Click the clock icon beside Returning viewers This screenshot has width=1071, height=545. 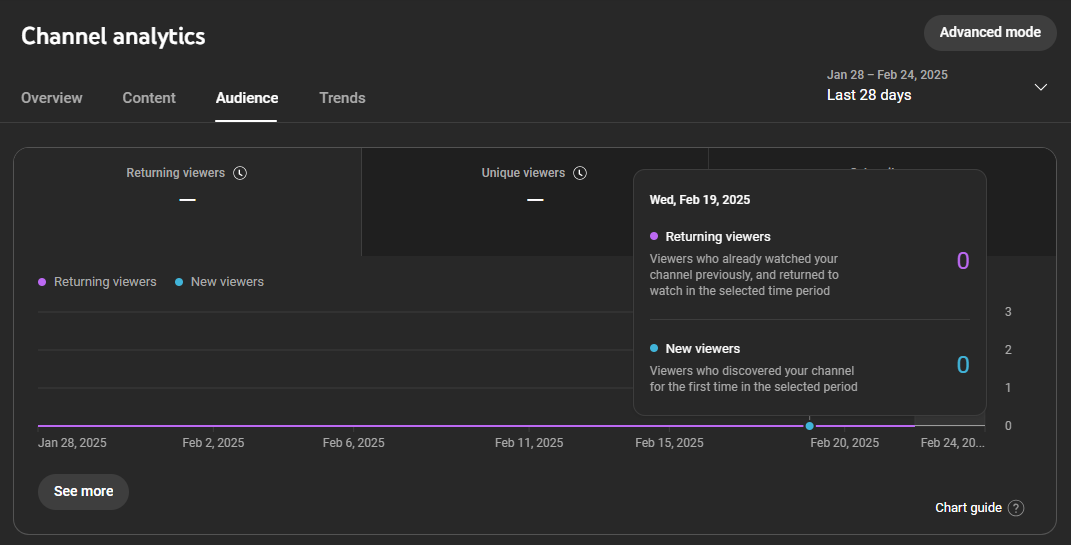240,173
